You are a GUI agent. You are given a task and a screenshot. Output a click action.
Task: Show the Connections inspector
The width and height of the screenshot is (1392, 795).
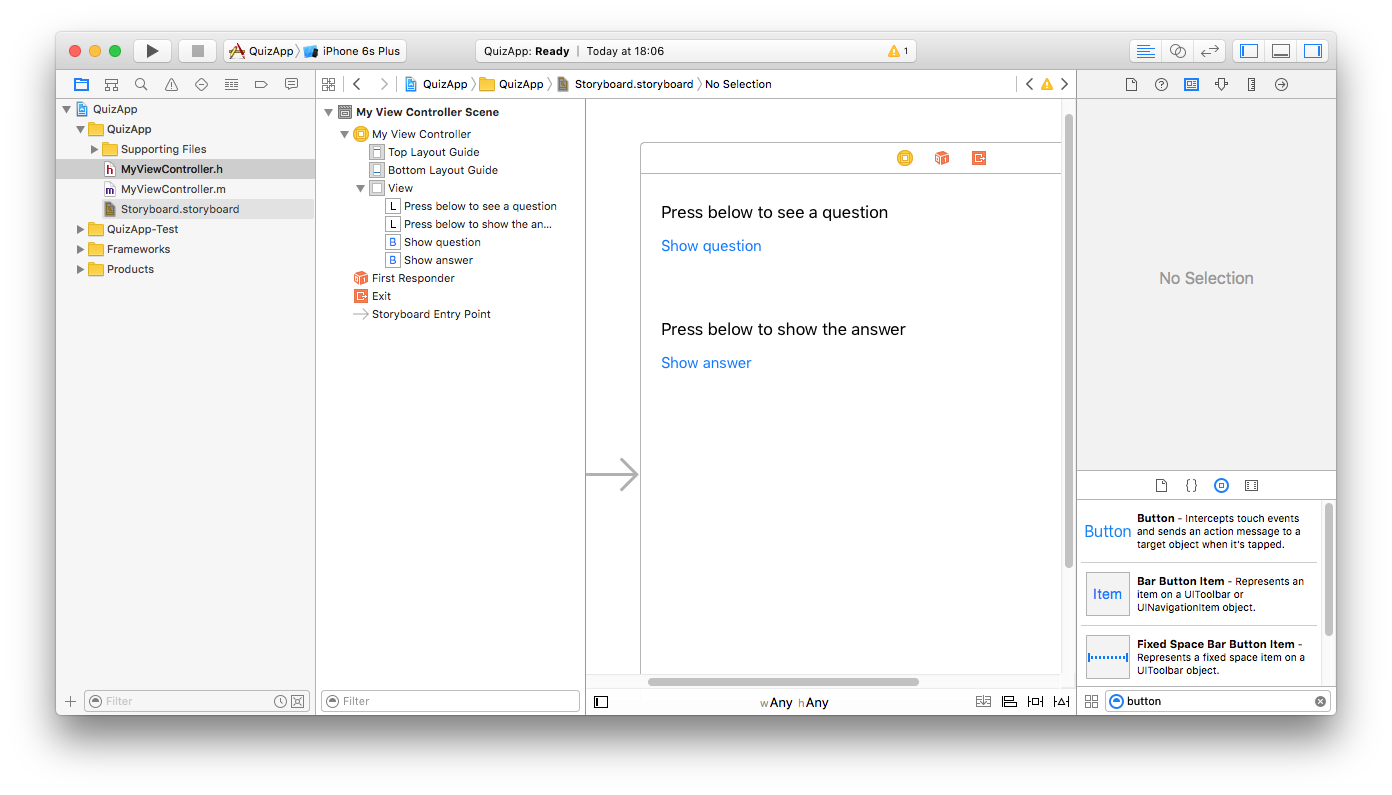(1281, 85)
